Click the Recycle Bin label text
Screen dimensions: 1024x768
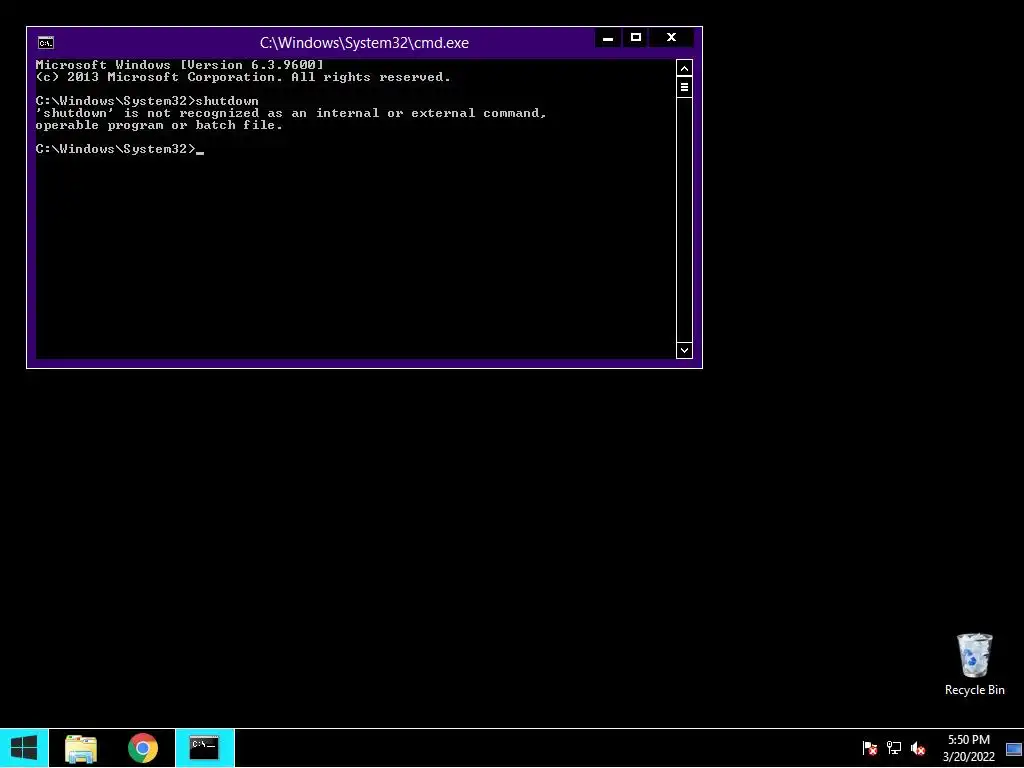(x=974, y=690)
